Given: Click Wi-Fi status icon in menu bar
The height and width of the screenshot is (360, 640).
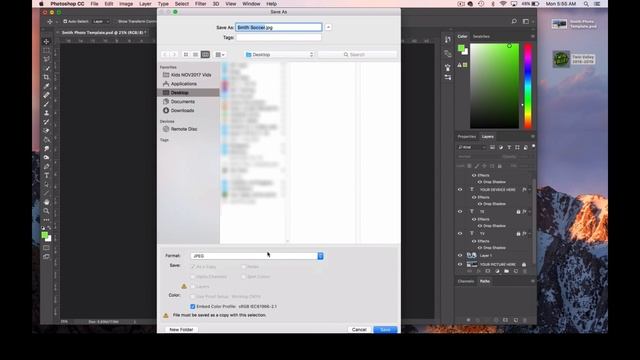Looking at the screenshot, I should coord(503,4).
